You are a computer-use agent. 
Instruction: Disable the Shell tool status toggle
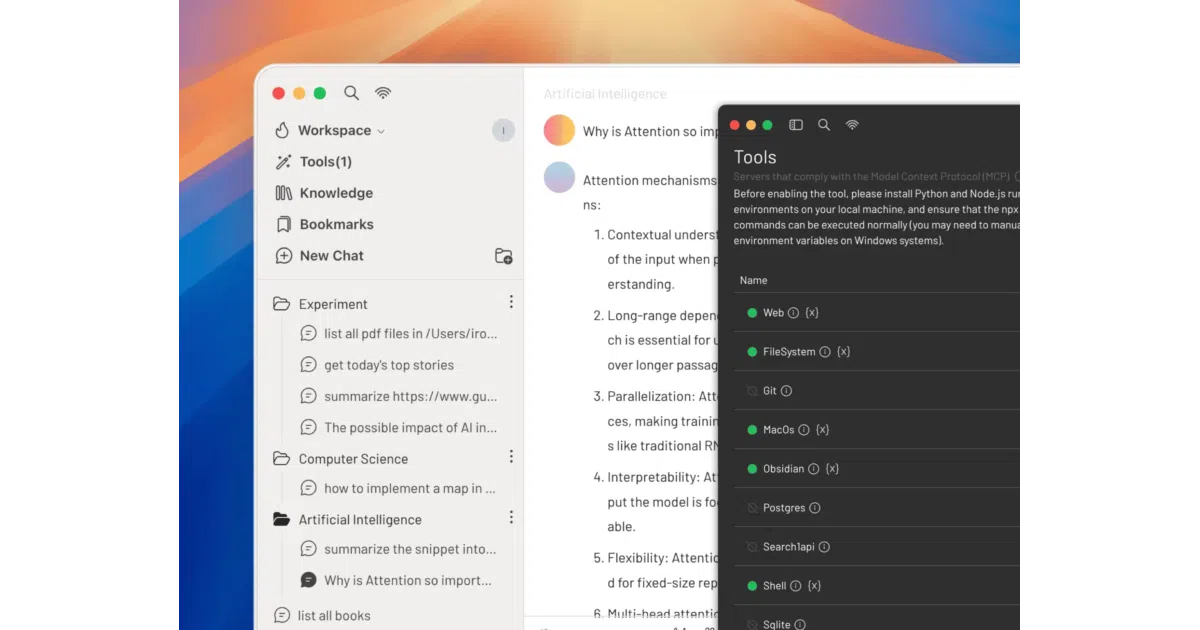coord(752,586)
